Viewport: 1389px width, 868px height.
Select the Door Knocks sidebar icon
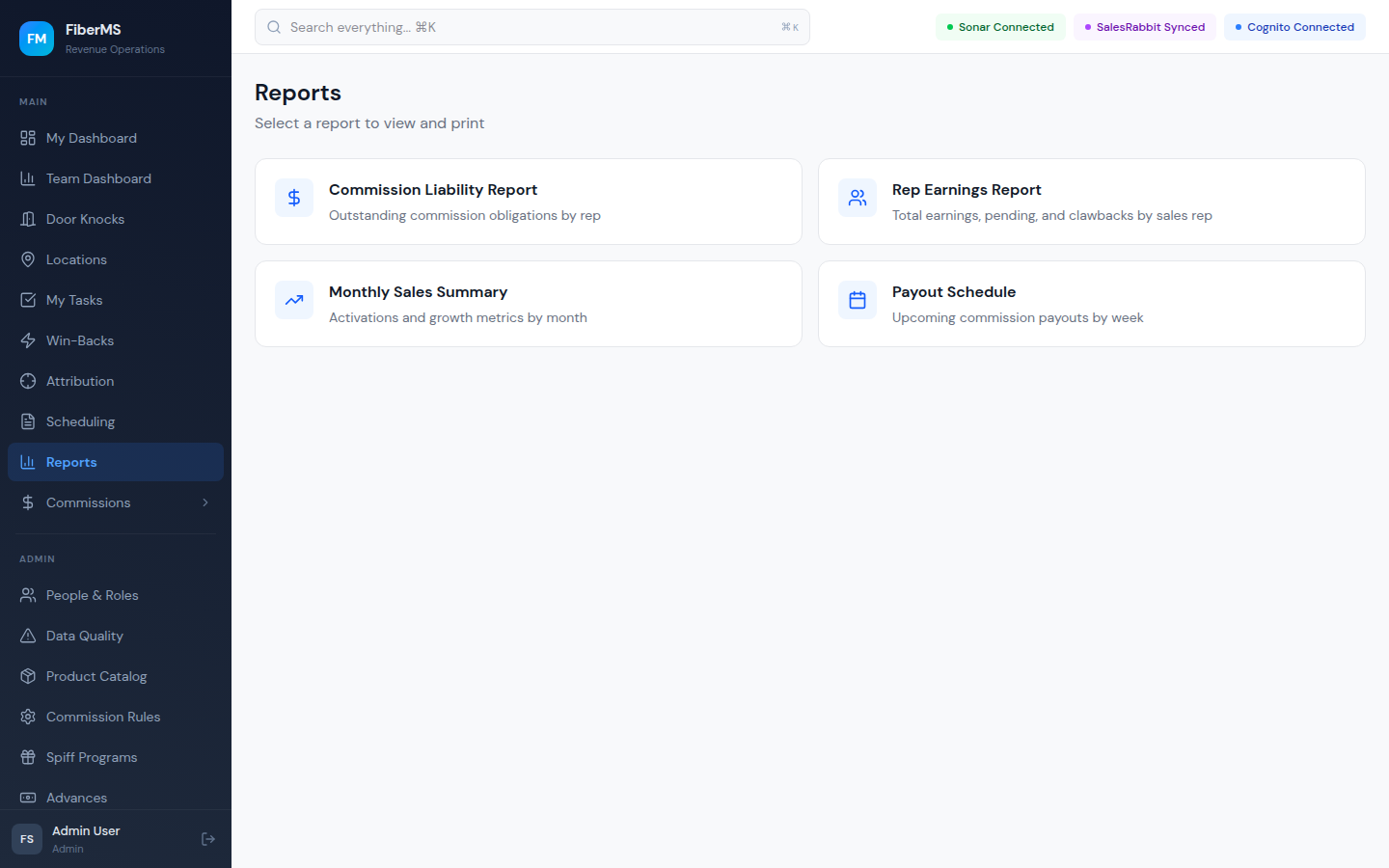coord(29,219)
